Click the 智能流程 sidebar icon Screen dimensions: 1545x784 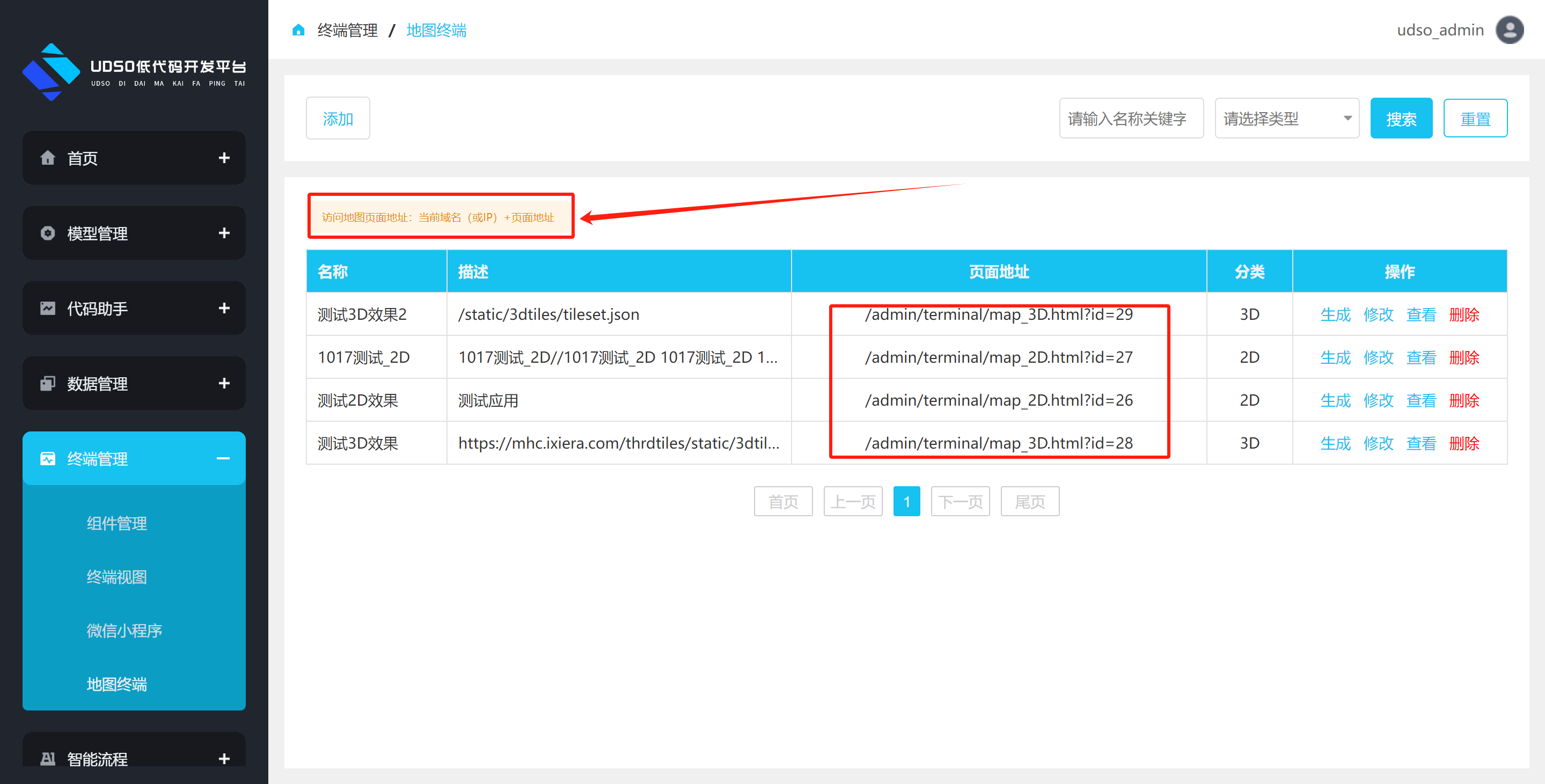[x=47, y=759]
